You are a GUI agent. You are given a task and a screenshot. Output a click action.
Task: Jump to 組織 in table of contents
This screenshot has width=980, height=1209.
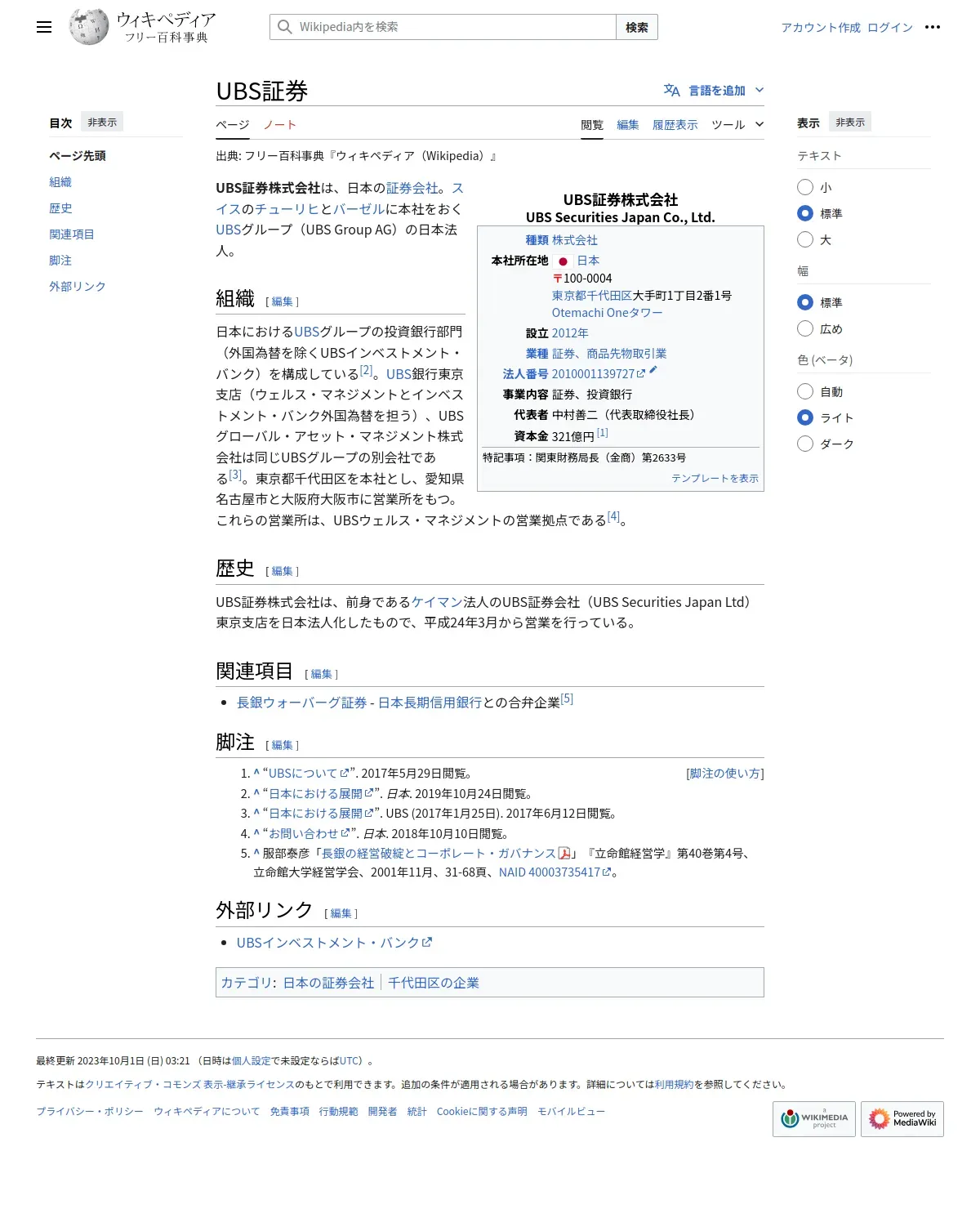click(60, 181)
